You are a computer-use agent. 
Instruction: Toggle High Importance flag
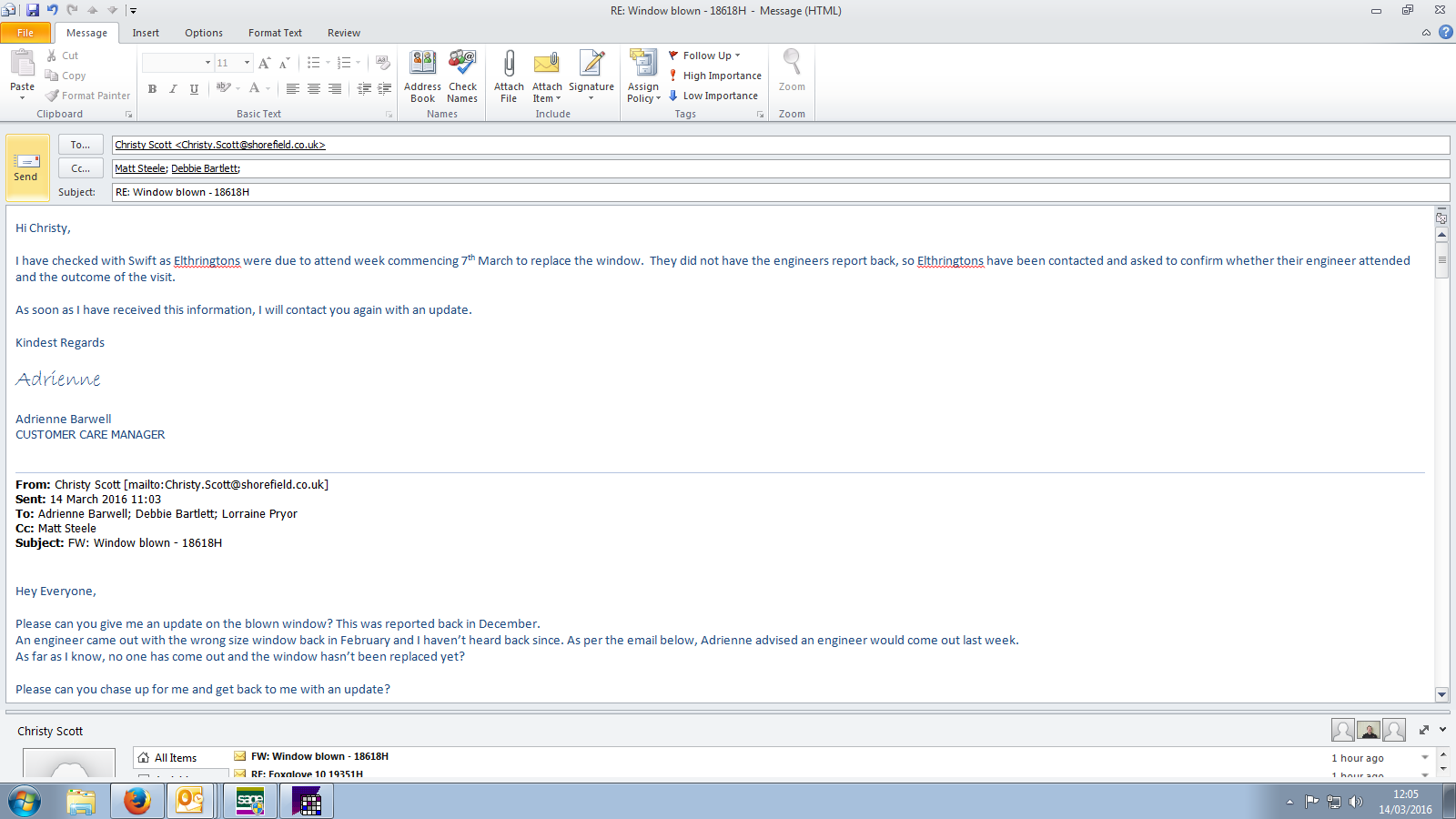(715, 76)
